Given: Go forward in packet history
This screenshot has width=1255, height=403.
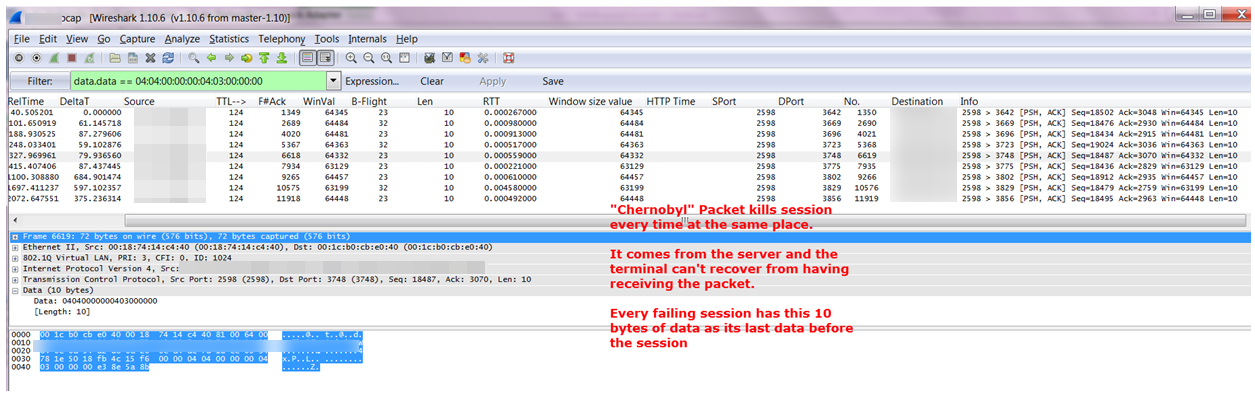Looking at the screenshot, I should (229, 57).
